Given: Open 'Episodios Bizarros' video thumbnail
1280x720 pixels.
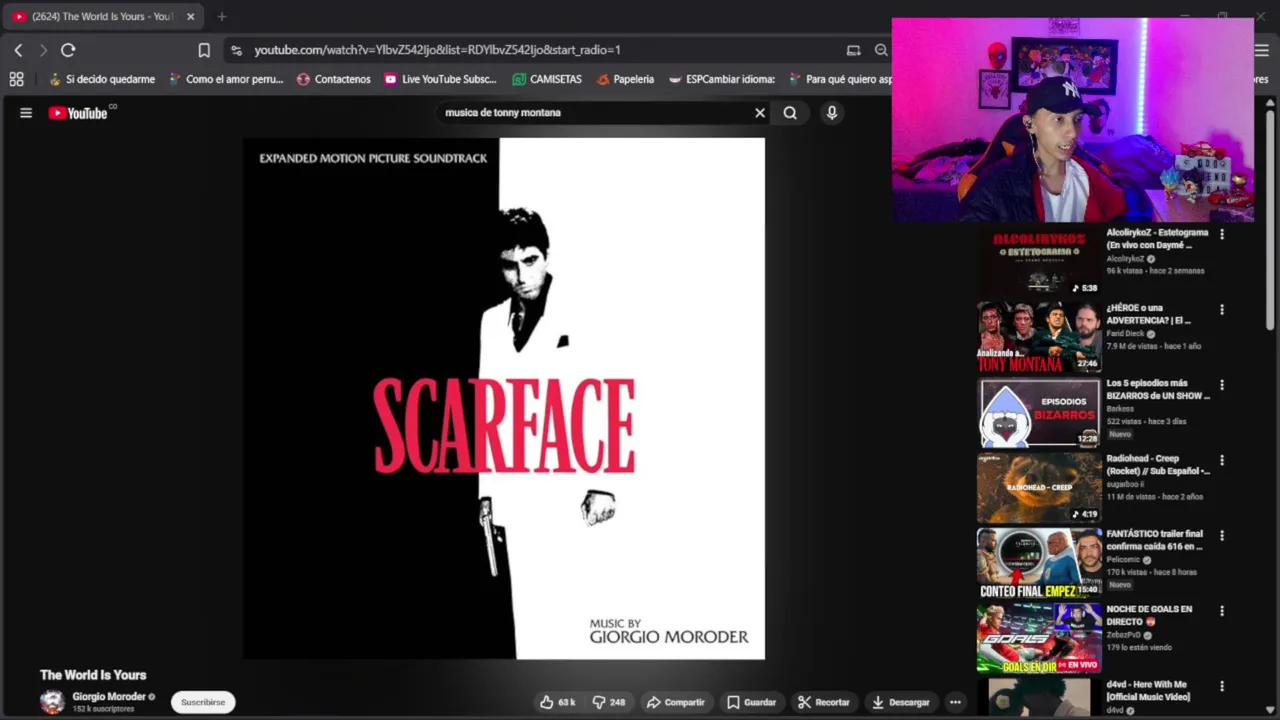Looking at the screenshot, I should [1039, 412].
